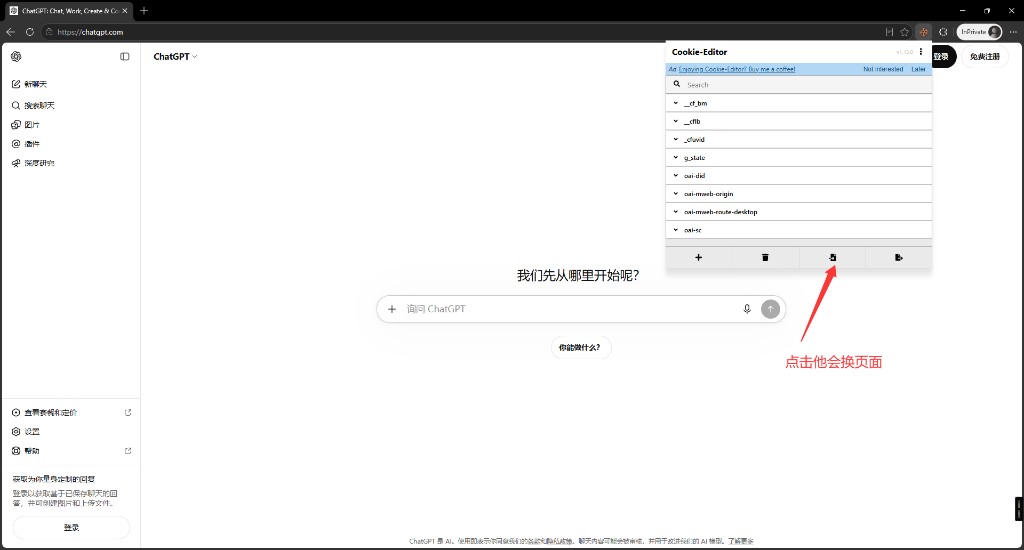Screen dimensions: 1024x550
Task: Click the microphone voice input icon
Action: [x=747, y=309]
